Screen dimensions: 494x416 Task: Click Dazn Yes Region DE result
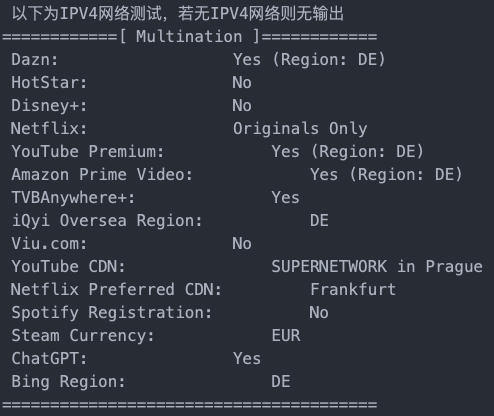(x=309, y=60)
